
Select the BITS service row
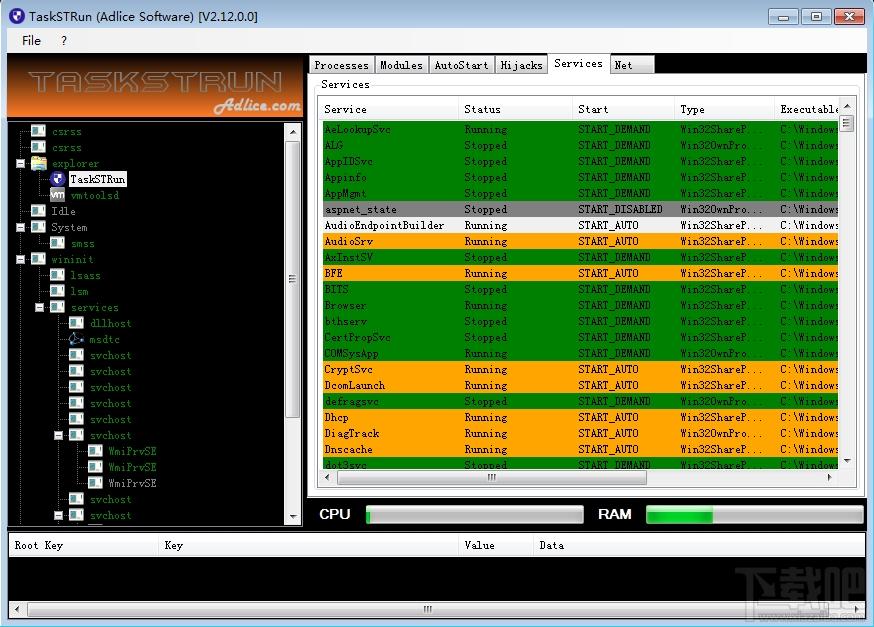580,289
